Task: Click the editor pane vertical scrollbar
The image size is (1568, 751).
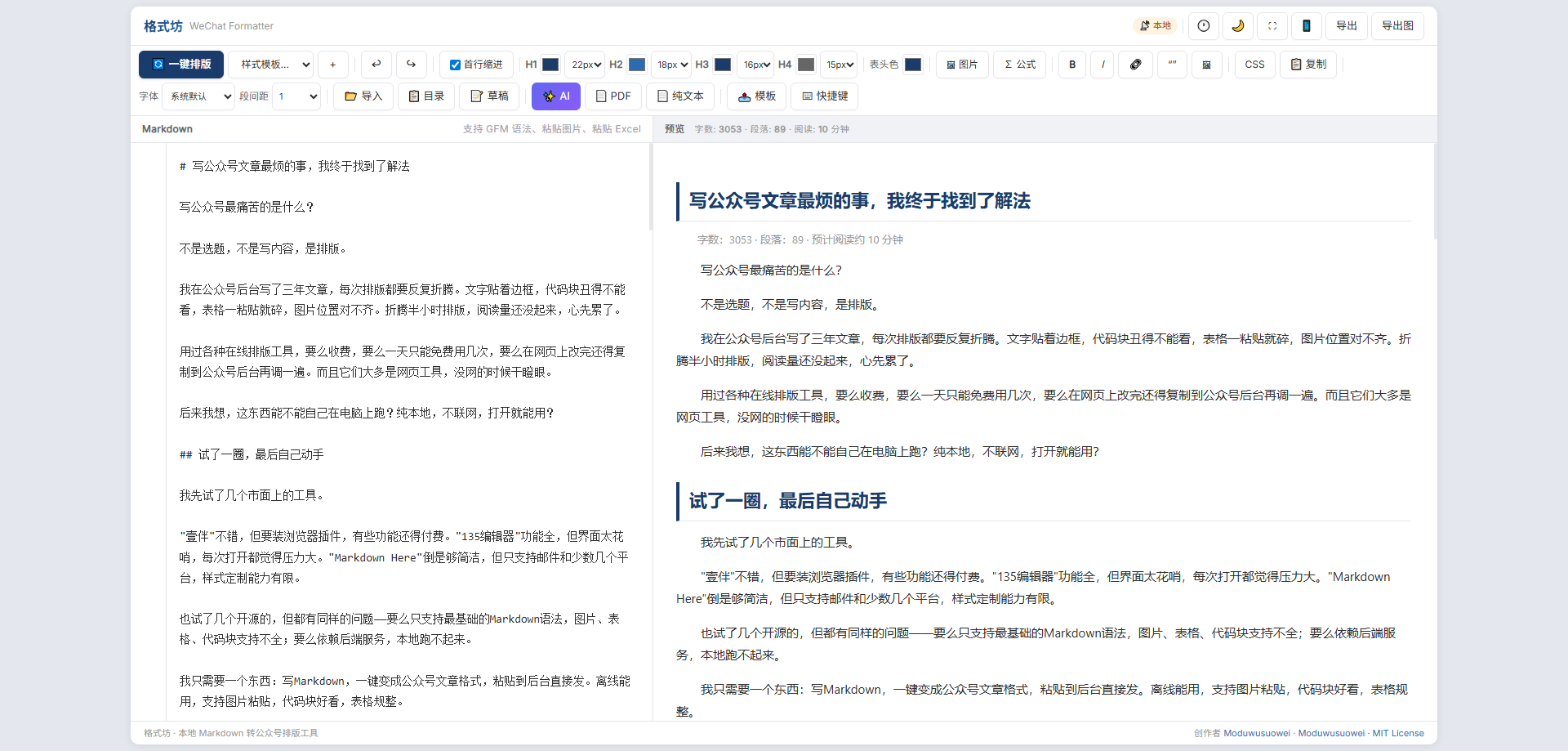Action: point(651,186)
